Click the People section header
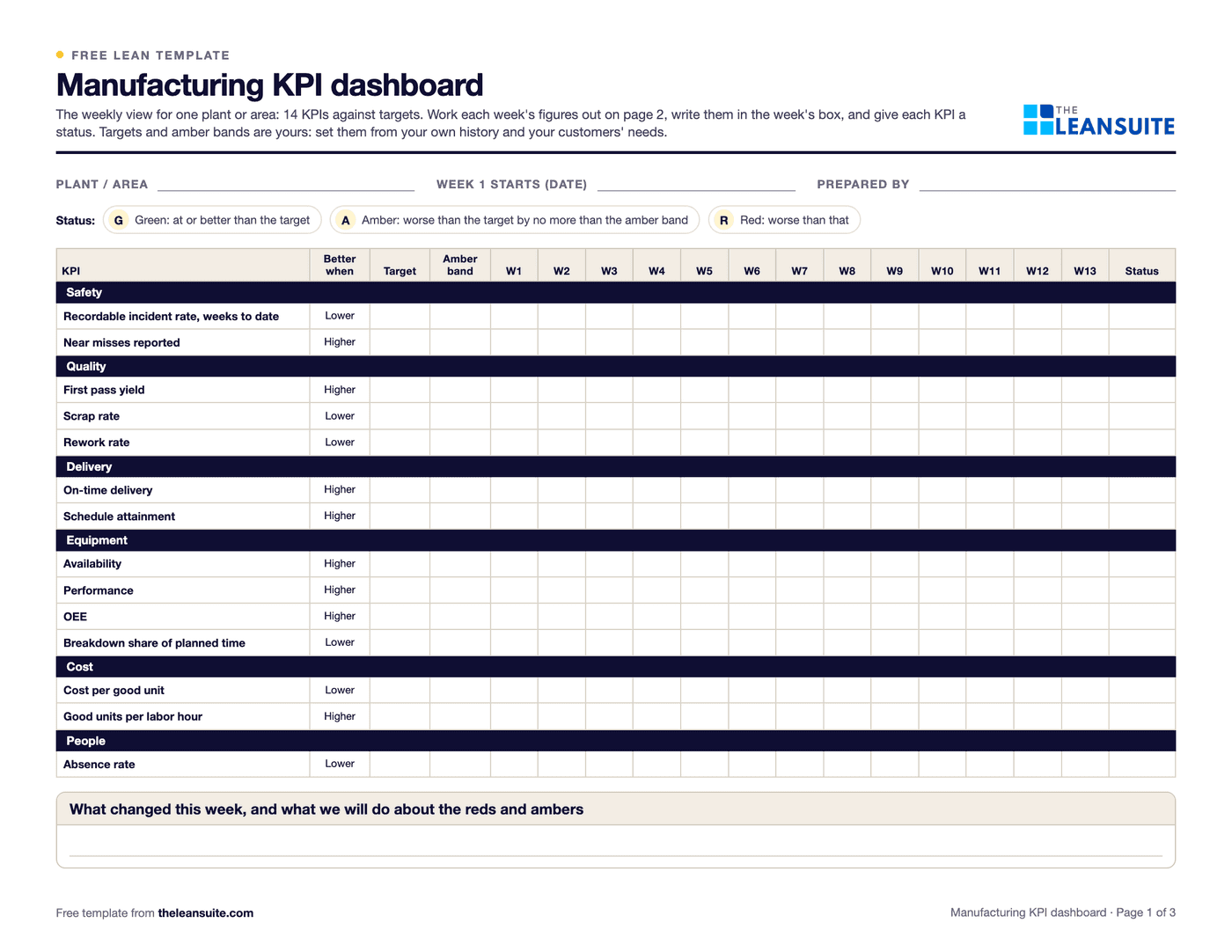Image resolution: width=1232 pixels, height=952 pixels. pyautogui.click(x=616, y=741)
